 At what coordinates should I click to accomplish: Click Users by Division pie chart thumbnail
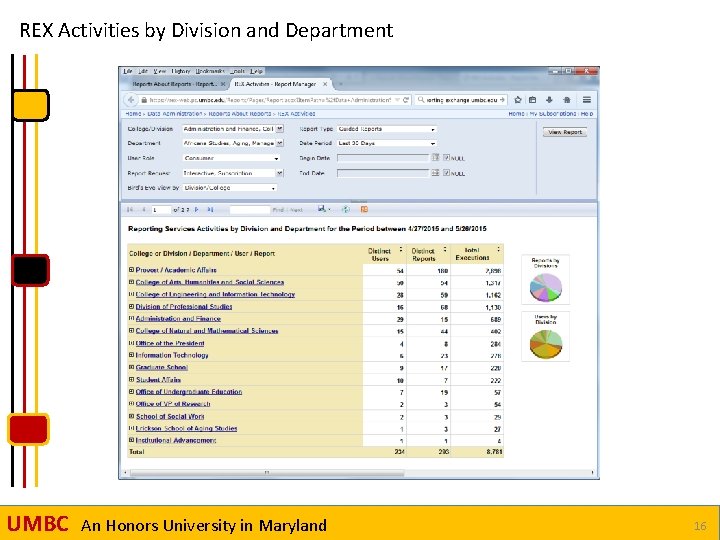coord(546,337)
